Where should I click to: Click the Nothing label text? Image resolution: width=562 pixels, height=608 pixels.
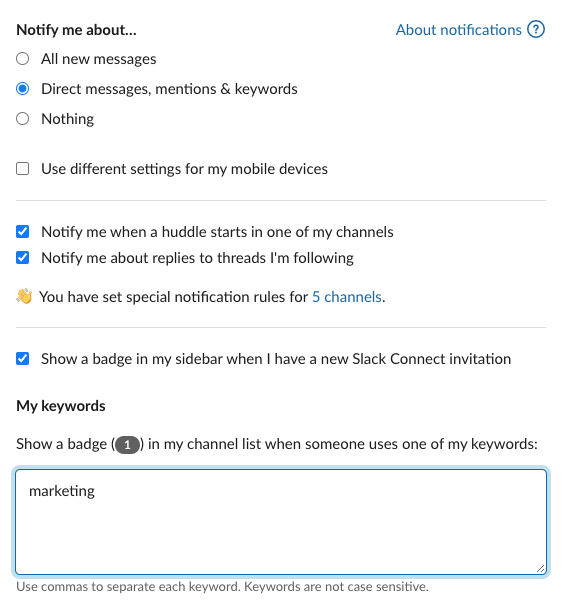coord(67,119)
